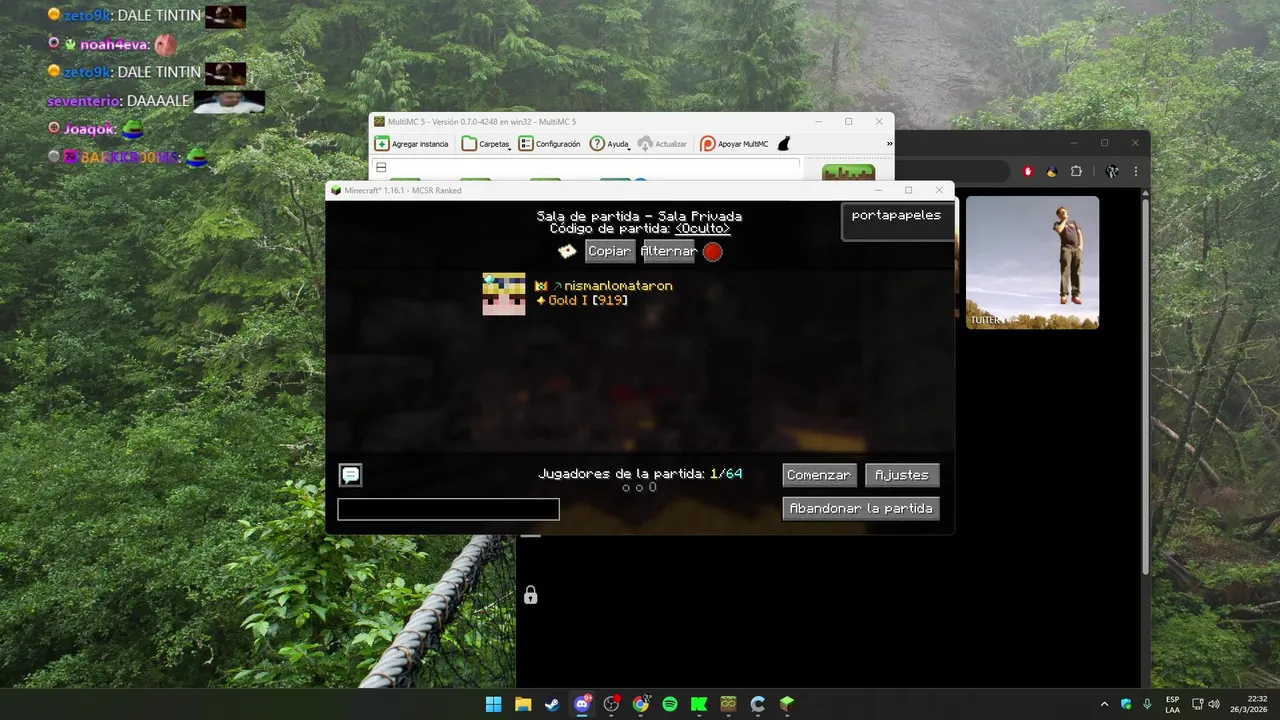Collapse the instance group toggle in MultiMC
The image size is (1280, 720).
click(381, 167)
